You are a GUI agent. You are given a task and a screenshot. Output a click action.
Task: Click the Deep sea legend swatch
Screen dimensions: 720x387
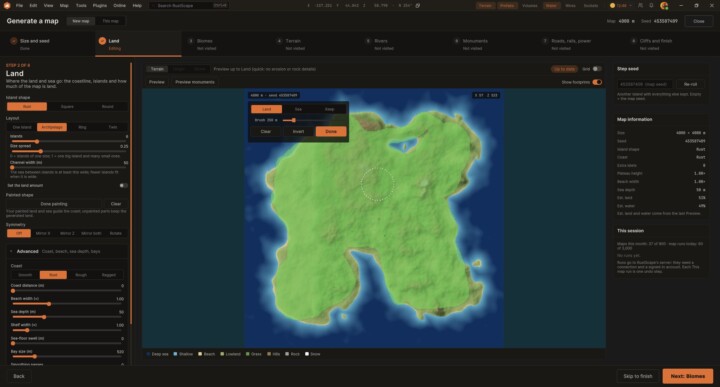click(x=148, y=354)
